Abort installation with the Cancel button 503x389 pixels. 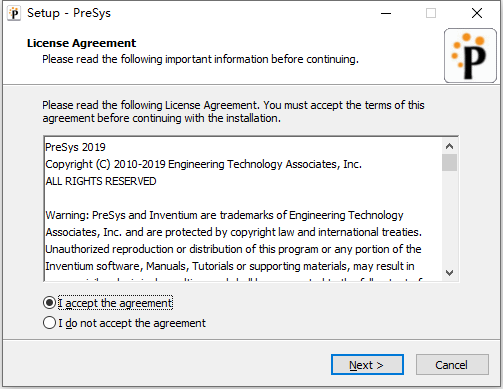pos(452,365)
